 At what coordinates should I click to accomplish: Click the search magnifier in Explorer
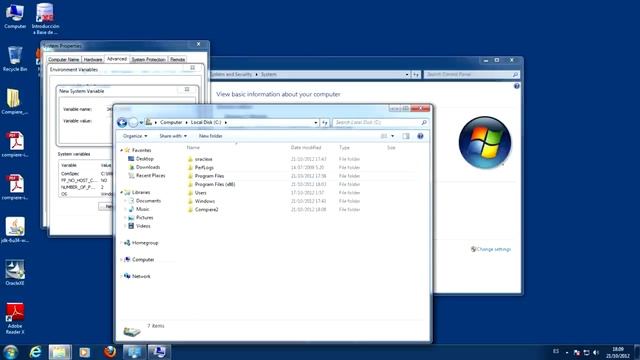(x=424, y=122)
